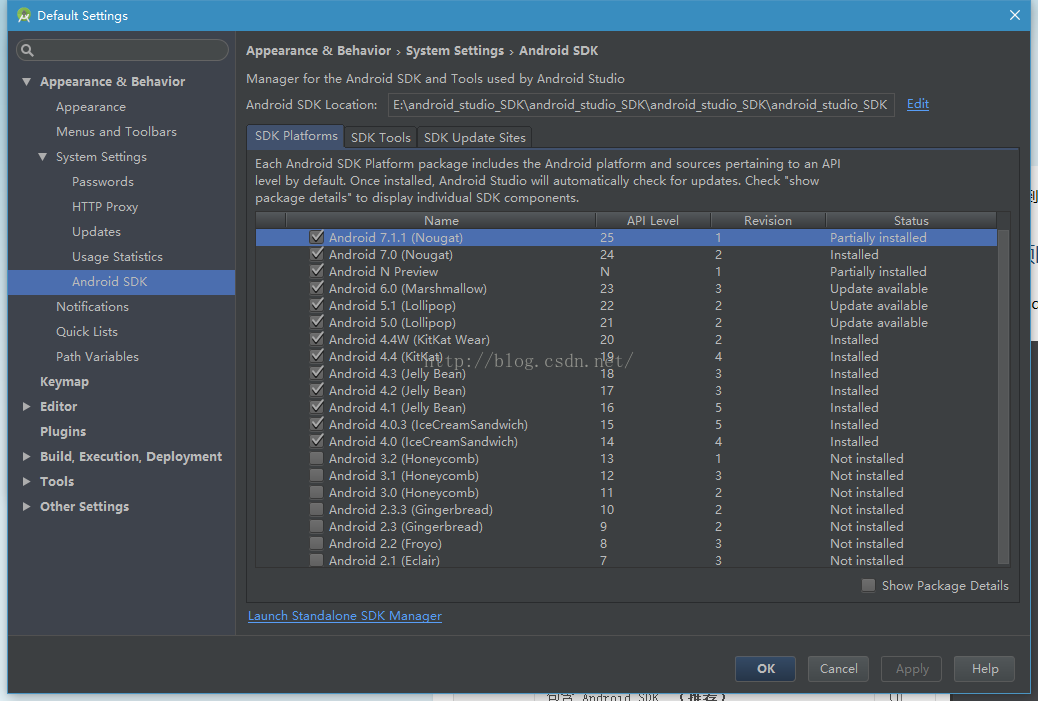Select Android 4.3 (Jelly Bean) row
This screenshot has height=701, width=1038.
coord(626,373)
